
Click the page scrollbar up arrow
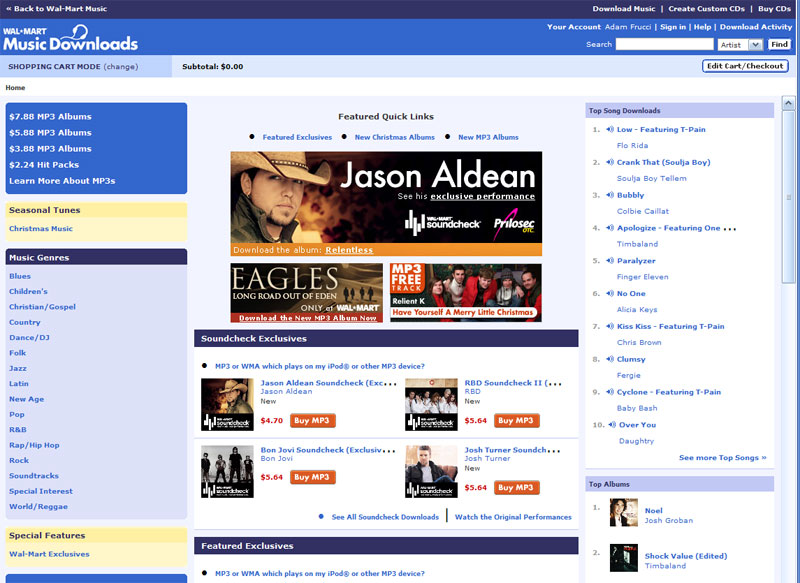tap(788, 104)
